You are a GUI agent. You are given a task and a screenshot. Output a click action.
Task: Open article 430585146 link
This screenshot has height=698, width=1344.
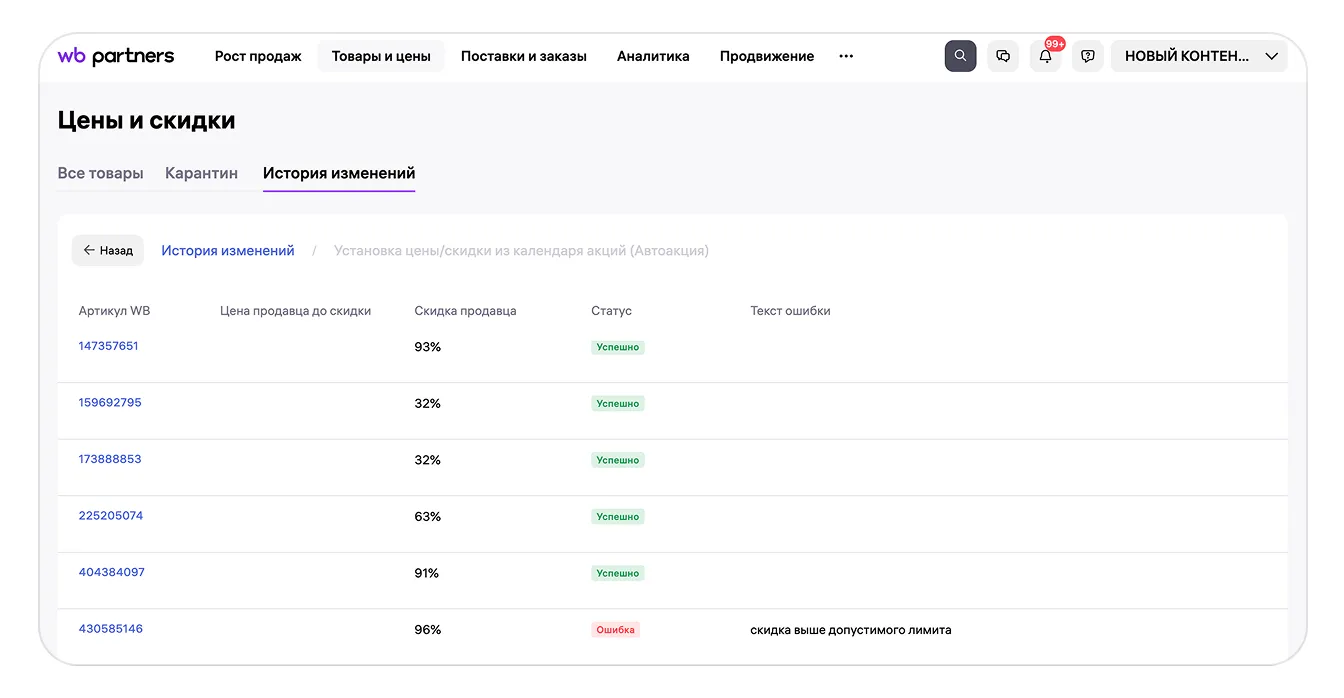111,629
